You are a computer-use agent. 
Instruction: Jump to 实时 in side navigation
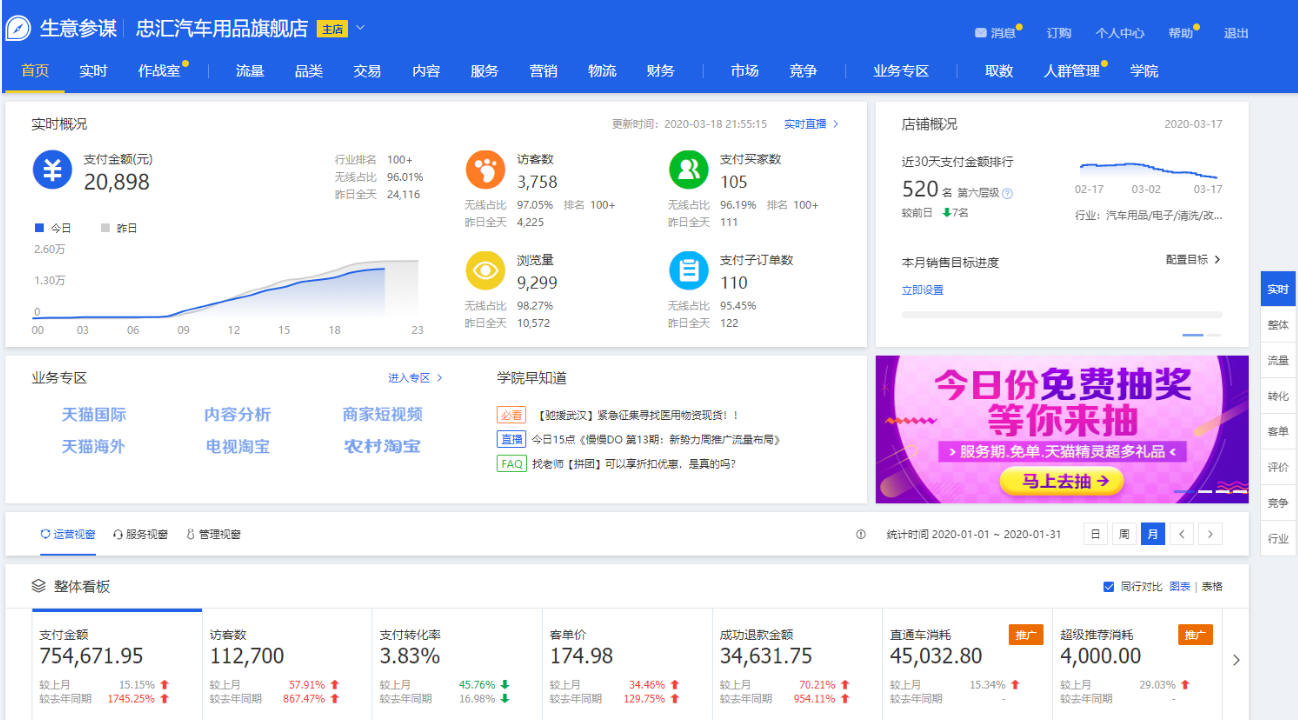pyautogui.click(x=1278, y=289)
